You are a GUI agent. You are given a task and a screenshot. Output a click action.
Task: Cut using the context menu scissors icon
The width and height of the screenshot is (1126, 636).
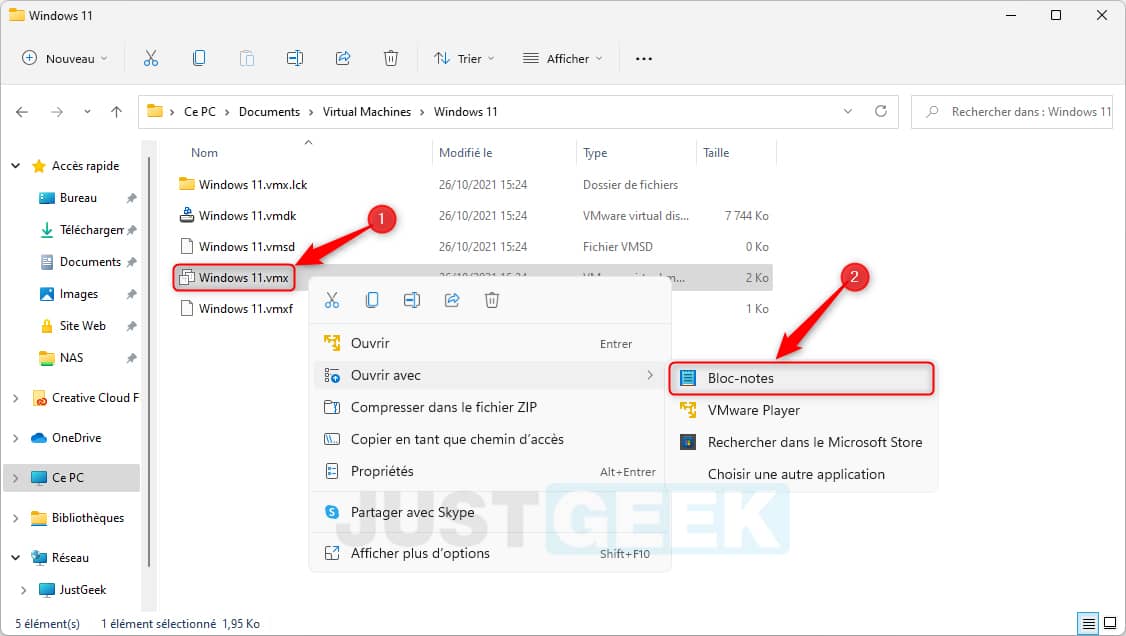click(x=332, y=300)
